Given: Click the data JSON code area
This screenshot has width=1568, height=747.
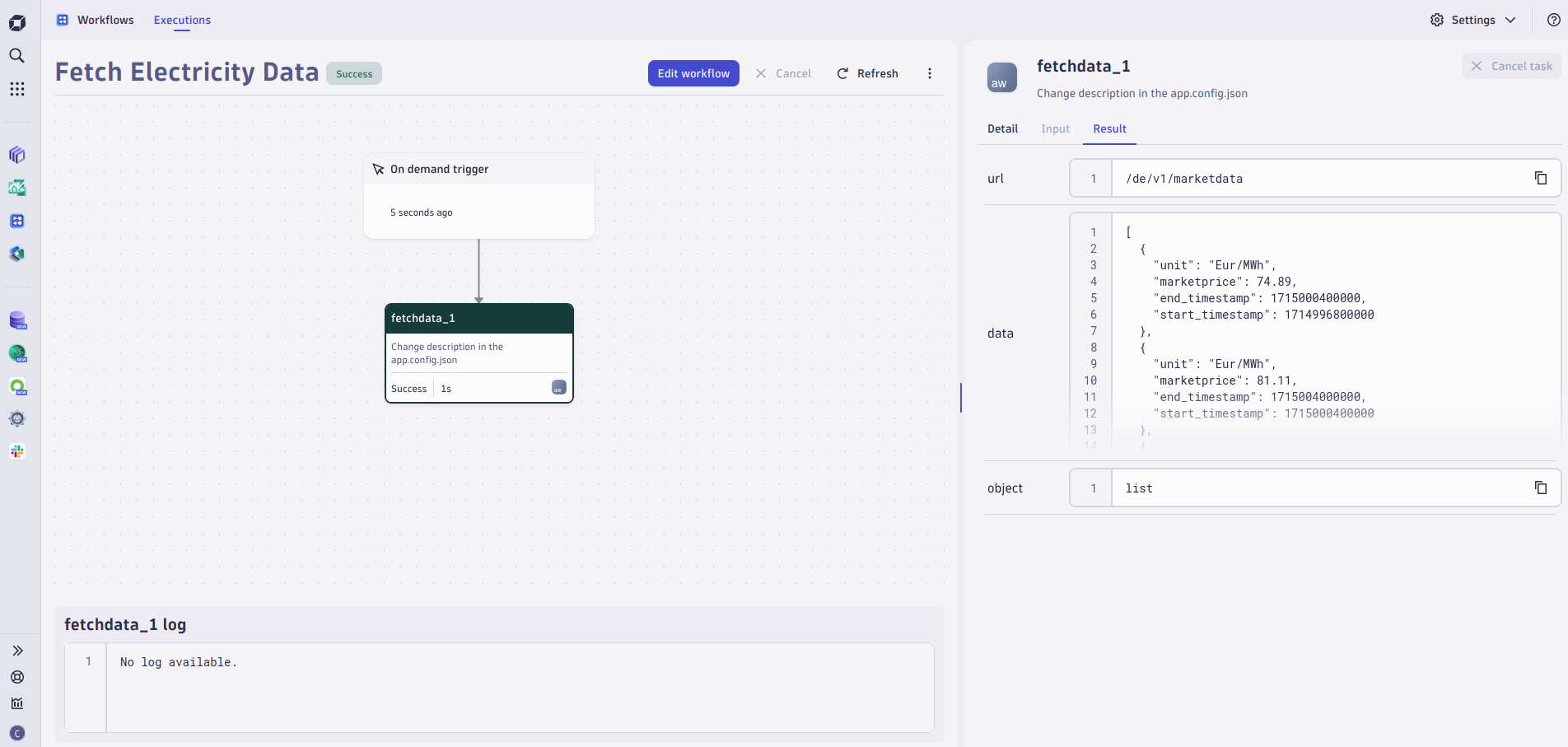Looking at the screenshot, I should [1315, 332].
